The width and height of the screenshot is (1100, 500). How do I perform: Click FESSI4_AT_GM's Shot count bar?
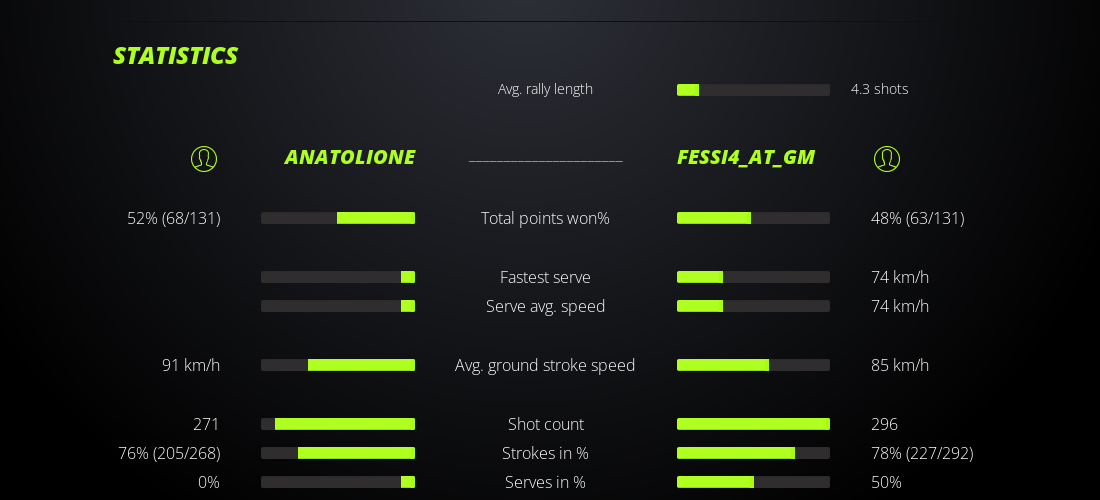point(753,424)
